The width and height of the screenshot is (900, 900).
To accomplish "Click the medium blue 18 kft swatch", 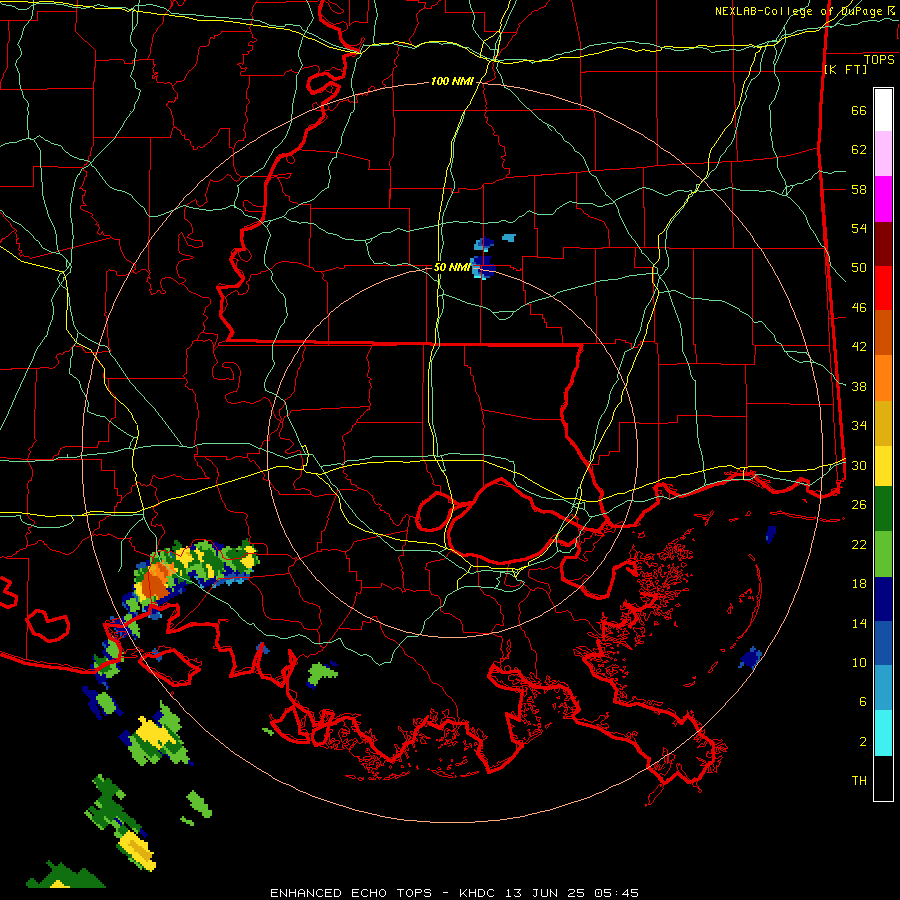I will click(883, 643).
